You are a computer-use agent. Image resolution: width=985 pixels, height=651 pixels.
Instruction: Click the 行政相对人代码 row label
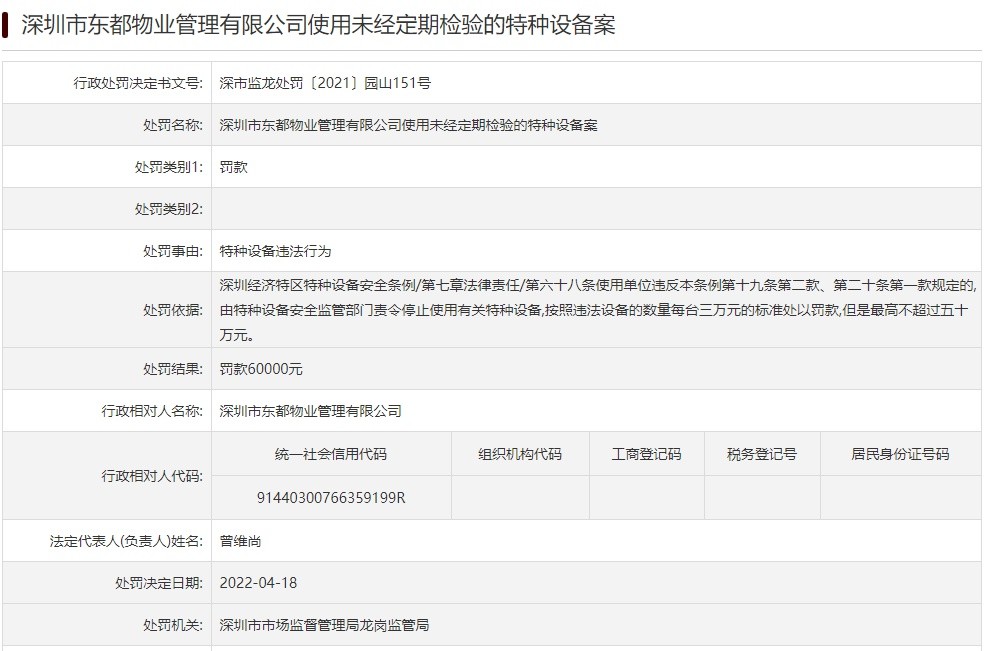click(152, 476)
